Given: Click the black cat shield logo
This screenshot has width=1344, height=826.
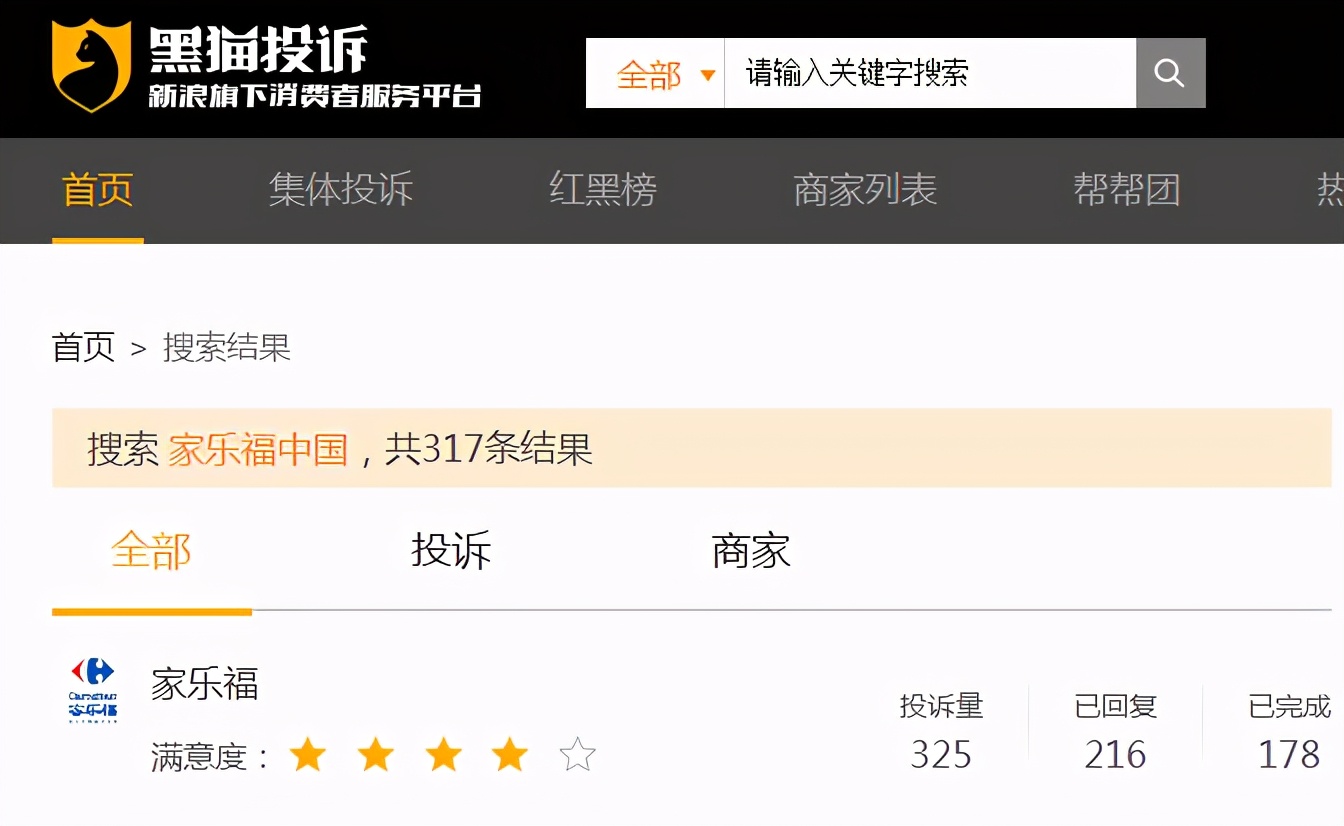Looking at the screenshot, I should 91,66.
